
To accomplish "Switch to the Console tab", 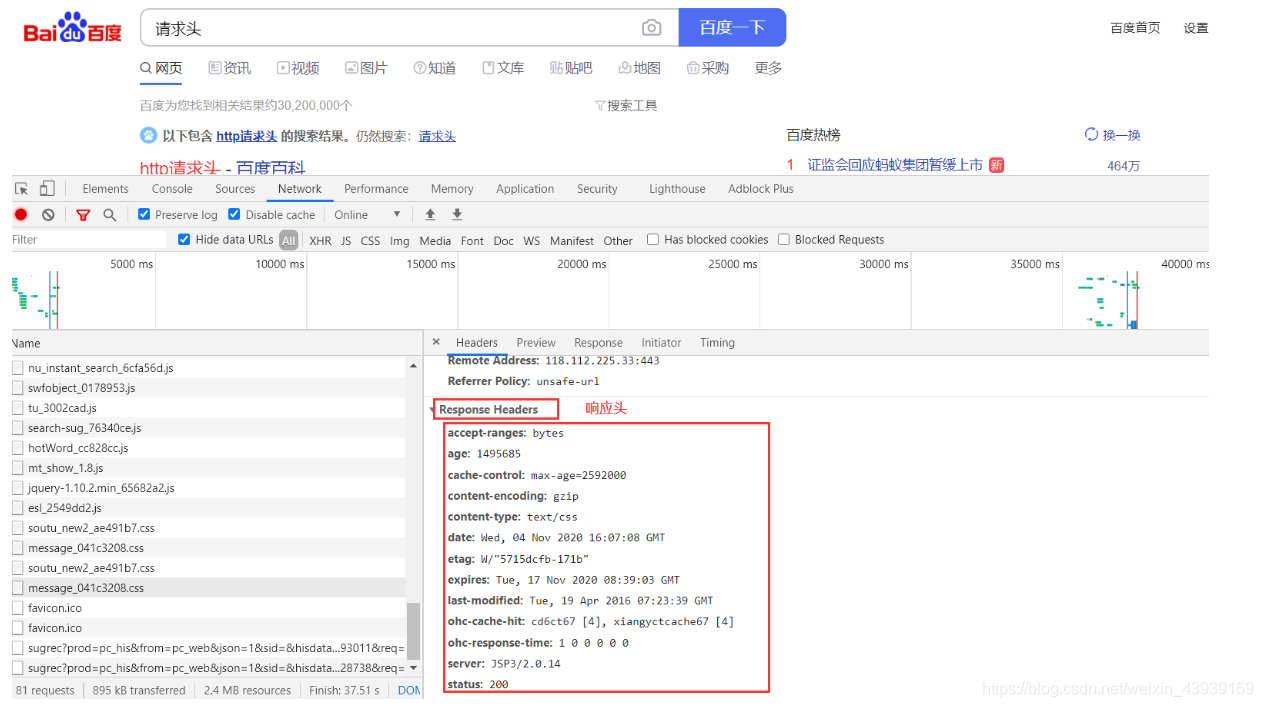I will [172, 189].
